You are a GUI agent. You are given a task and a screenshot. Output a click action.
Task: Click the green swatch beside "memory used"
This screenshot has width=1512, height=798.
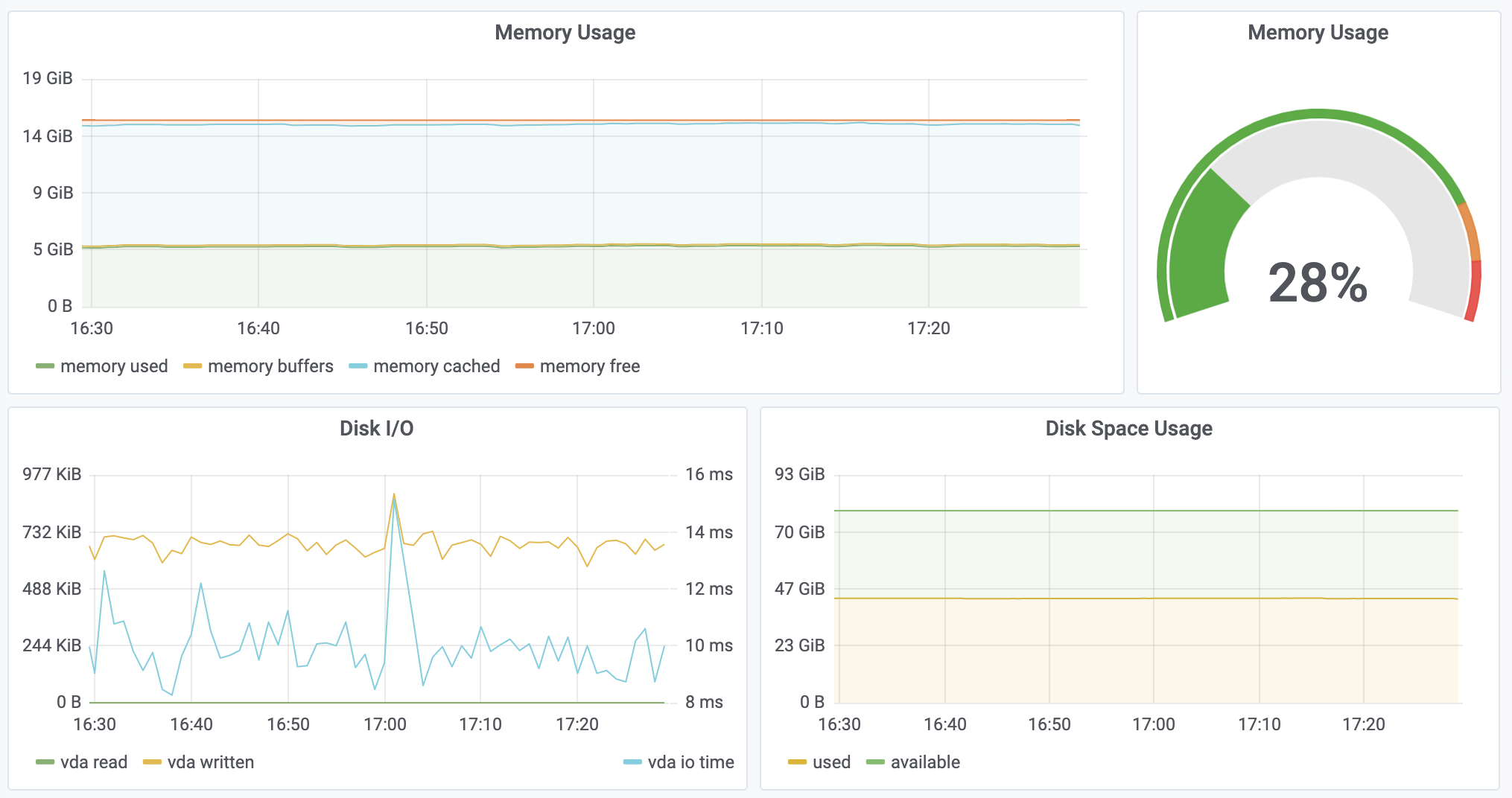(45, 366)
